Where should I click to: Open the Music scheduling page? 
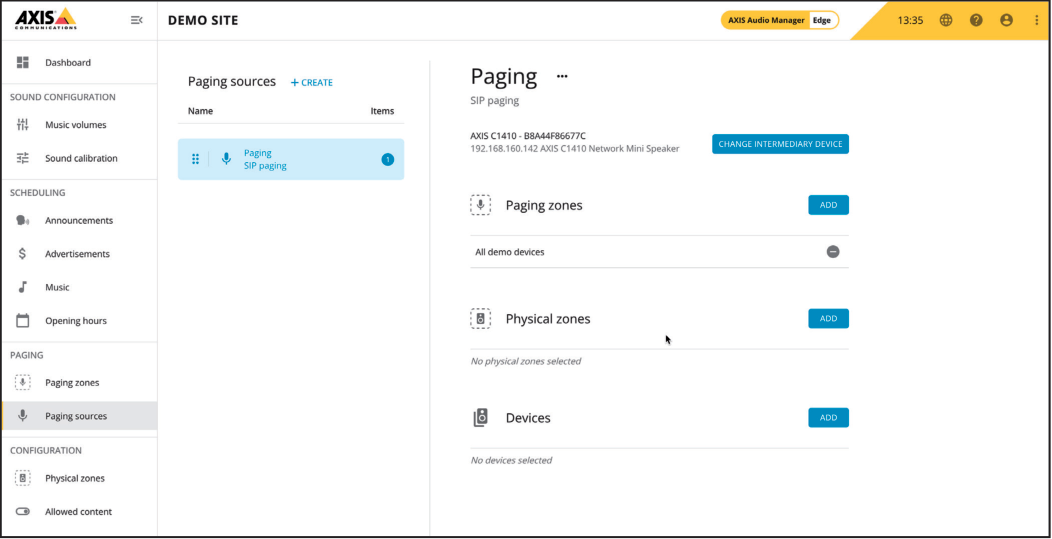point(57,287)
